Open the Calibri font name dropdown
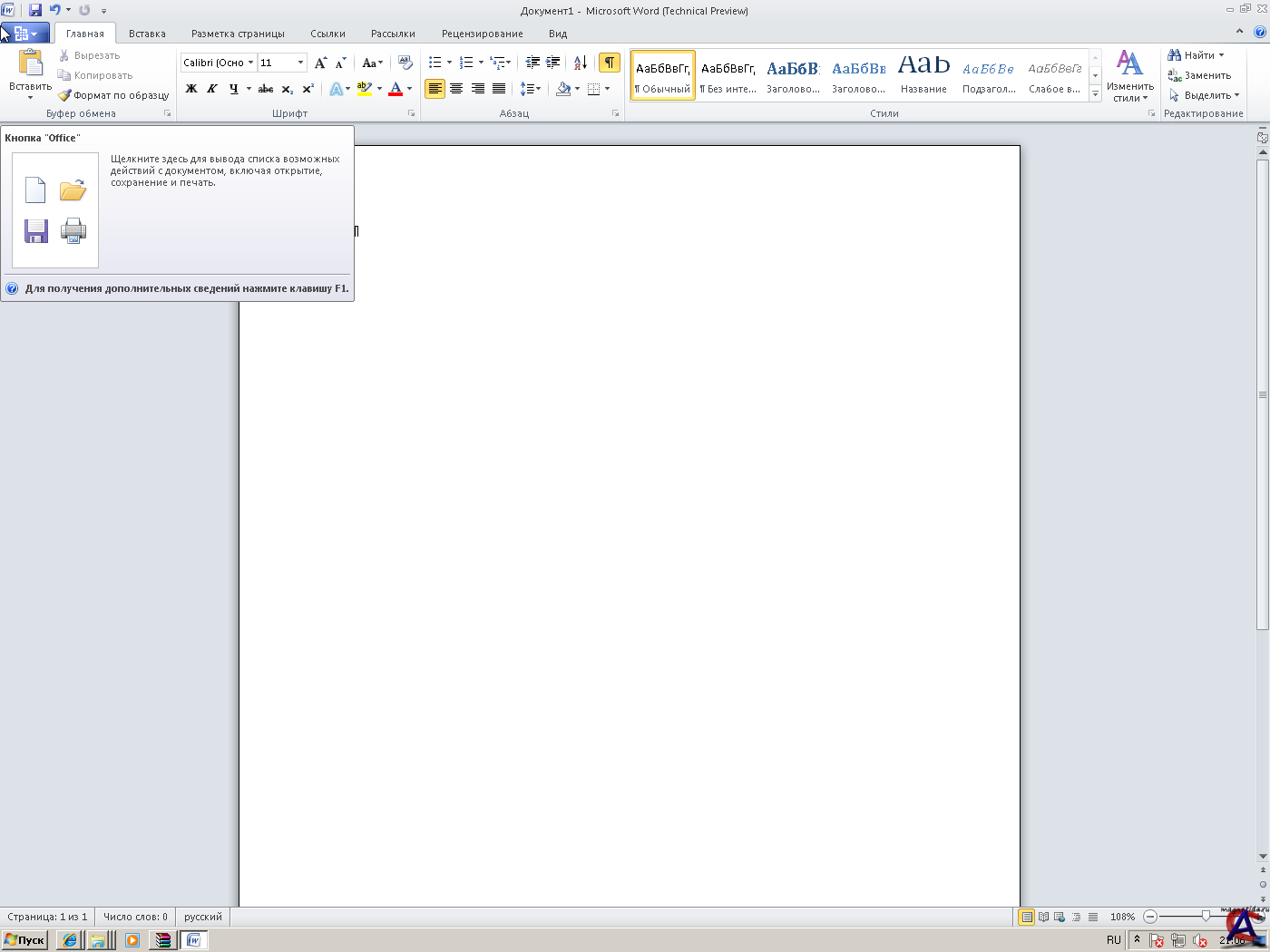Screen dimensions: 1270x952 pos(250,63)
